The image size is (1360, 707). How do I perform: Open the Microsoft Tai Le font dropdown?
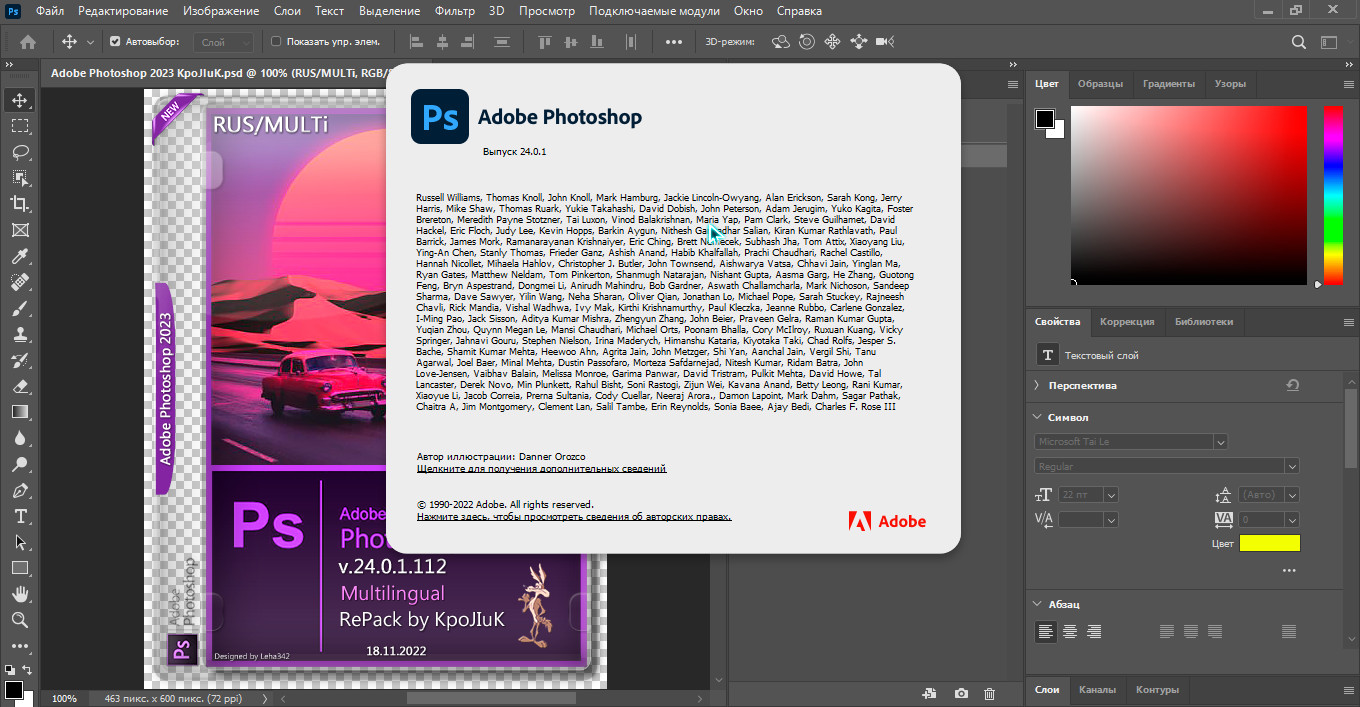[1220, 441]
